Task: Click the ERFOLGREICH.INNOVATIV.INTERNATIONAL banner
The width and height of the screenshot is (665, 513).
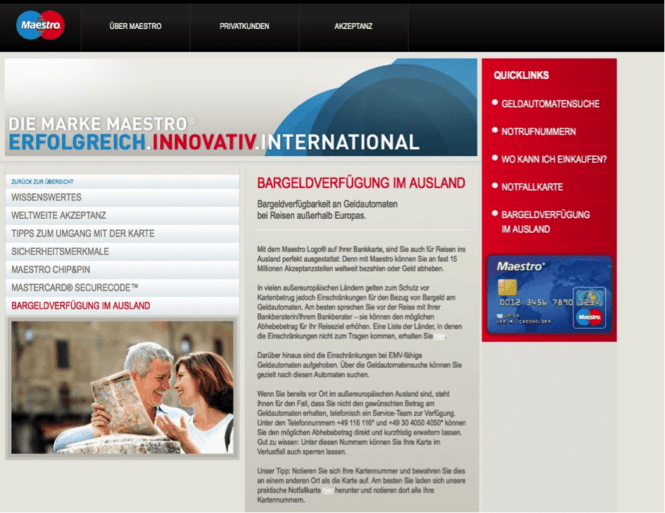Action: (240, 107)
